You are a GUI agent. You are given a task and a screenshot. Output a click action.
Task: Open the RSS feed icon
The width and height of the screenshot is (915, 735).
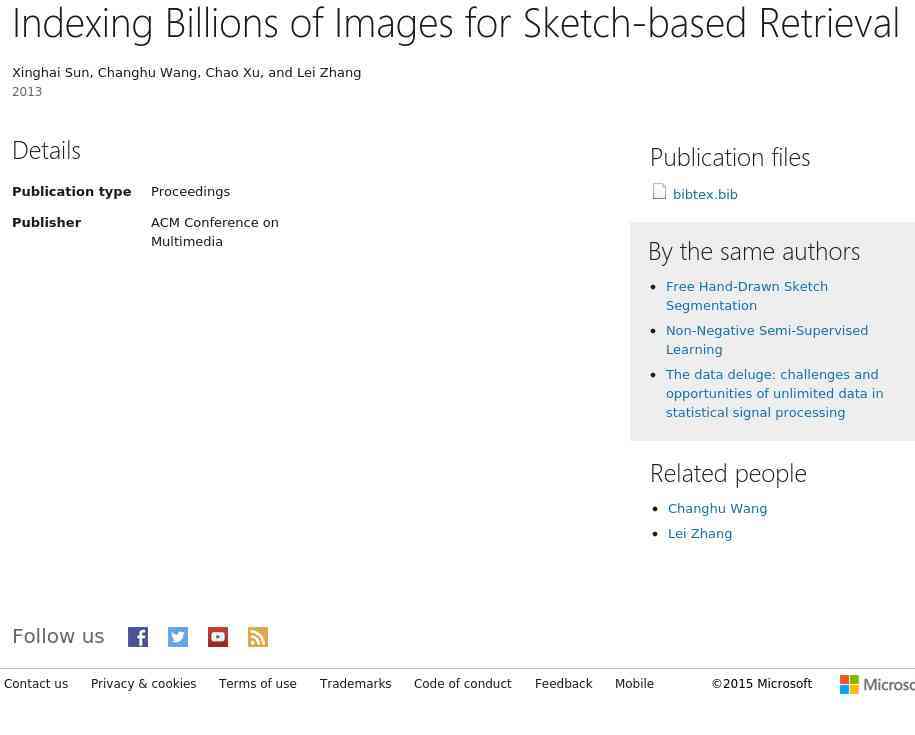pos(258,637)
